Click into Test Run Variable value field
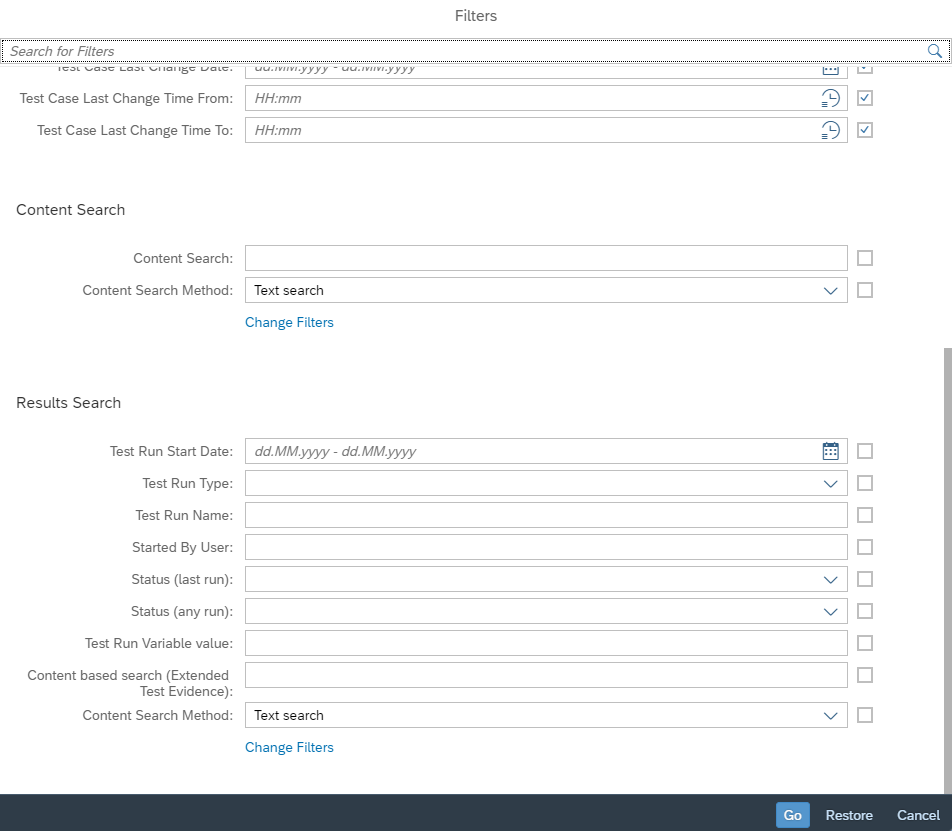 click(x=545, y=643)
